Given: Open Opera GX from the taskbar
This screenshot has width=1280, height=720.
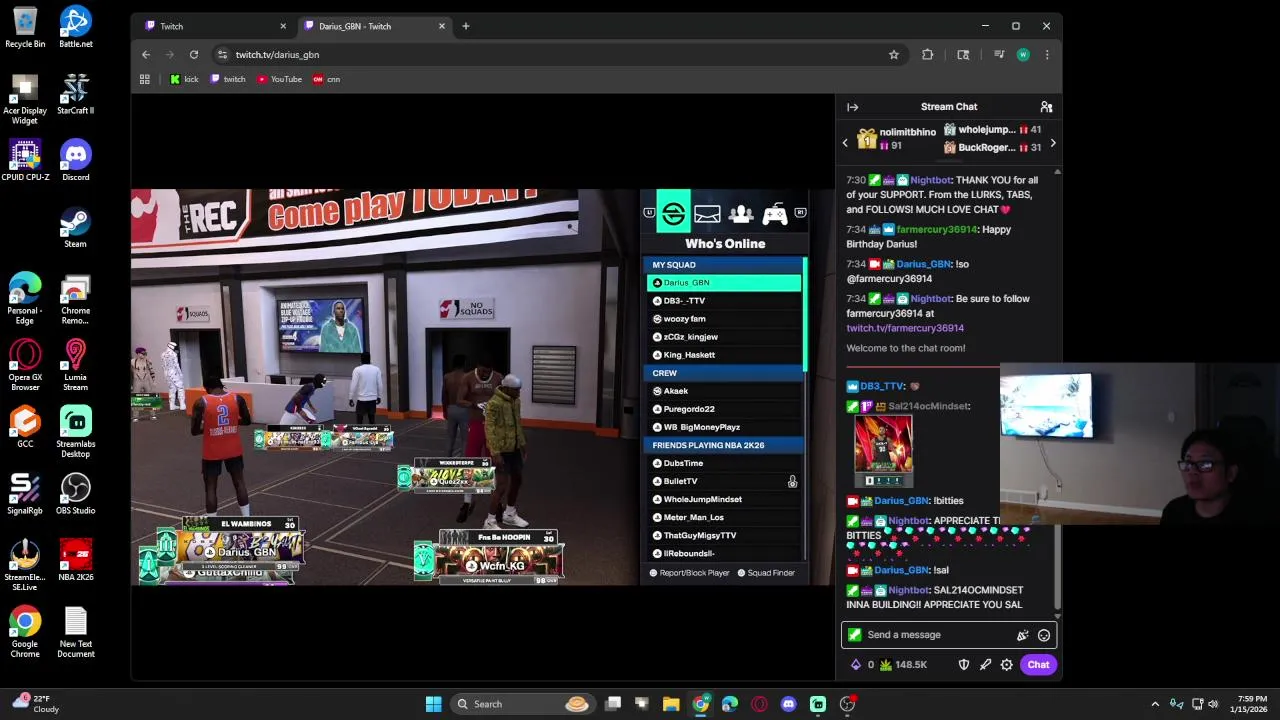Looking at the screenshot, I should pos(759,704).
